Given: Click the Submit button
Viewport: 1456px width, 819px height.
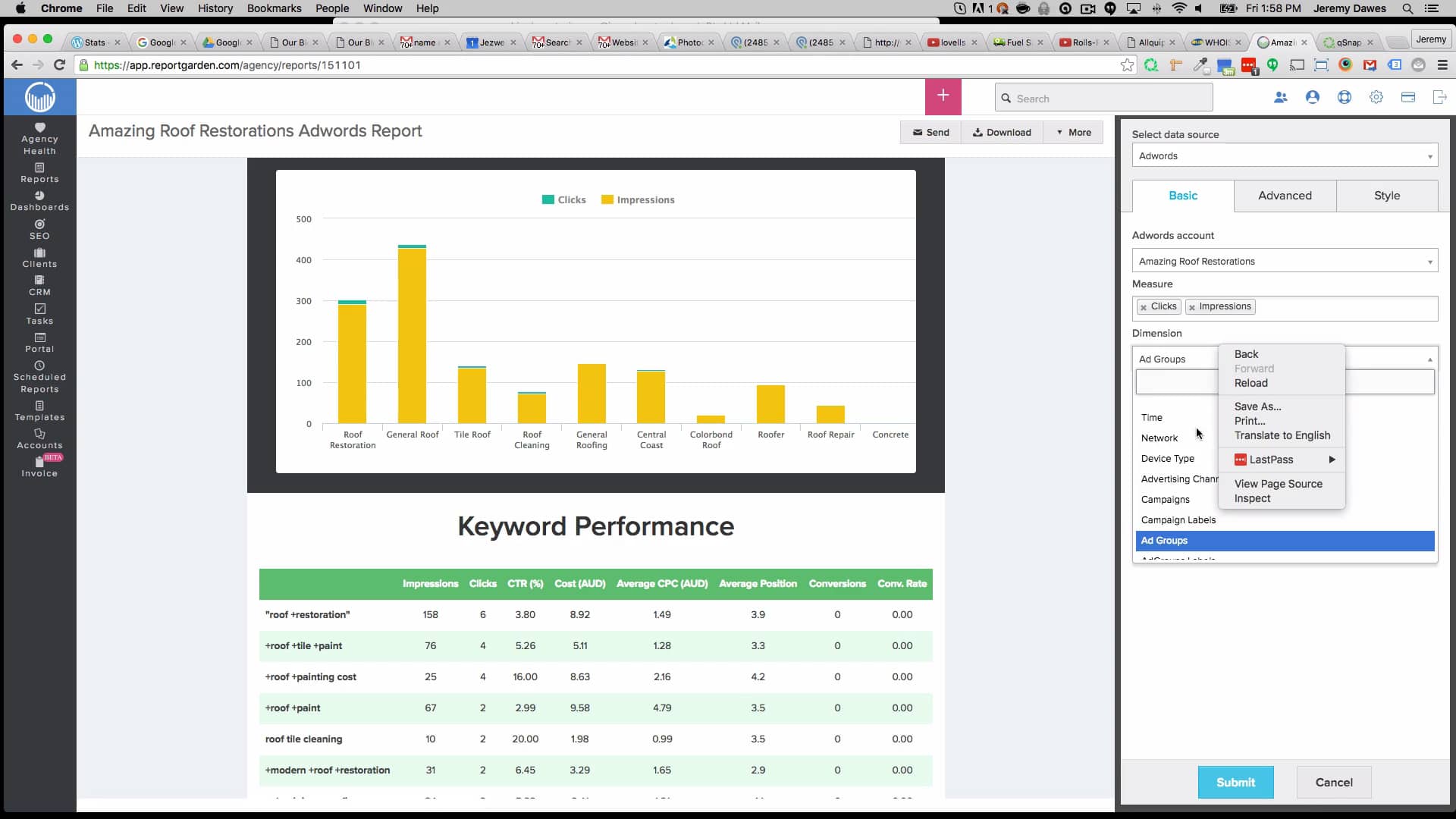Looking at the screenshot, I should point(1235,782).
